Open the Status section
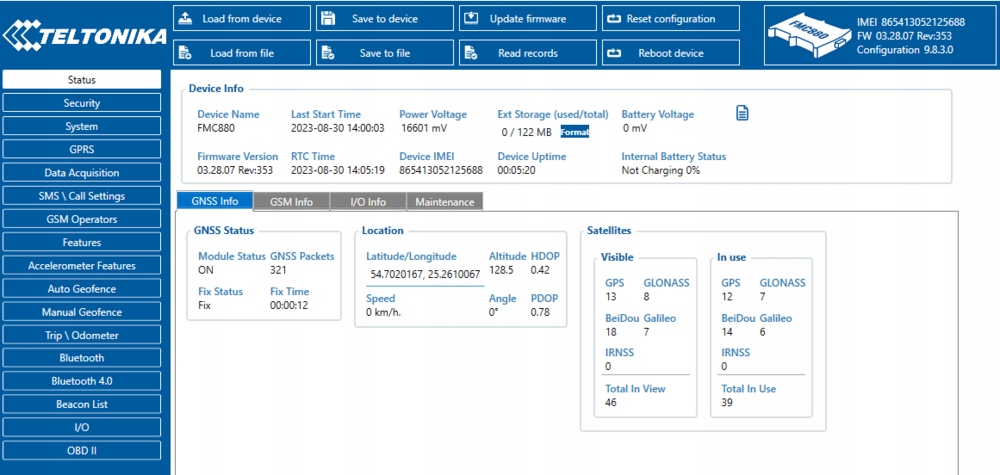 [x=82, y=80]
